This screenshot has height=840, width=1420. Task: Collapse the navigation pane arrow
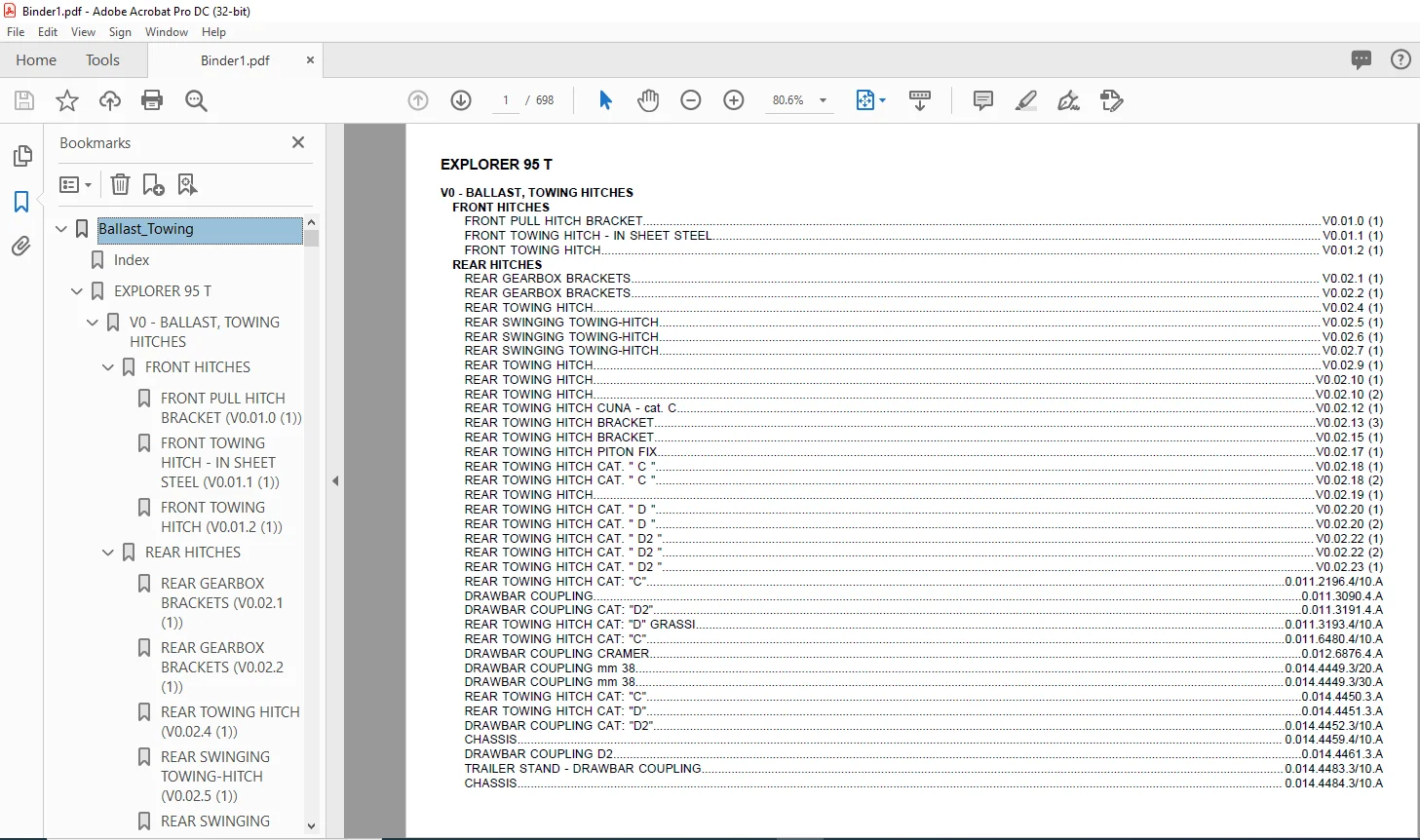(335, 480)
